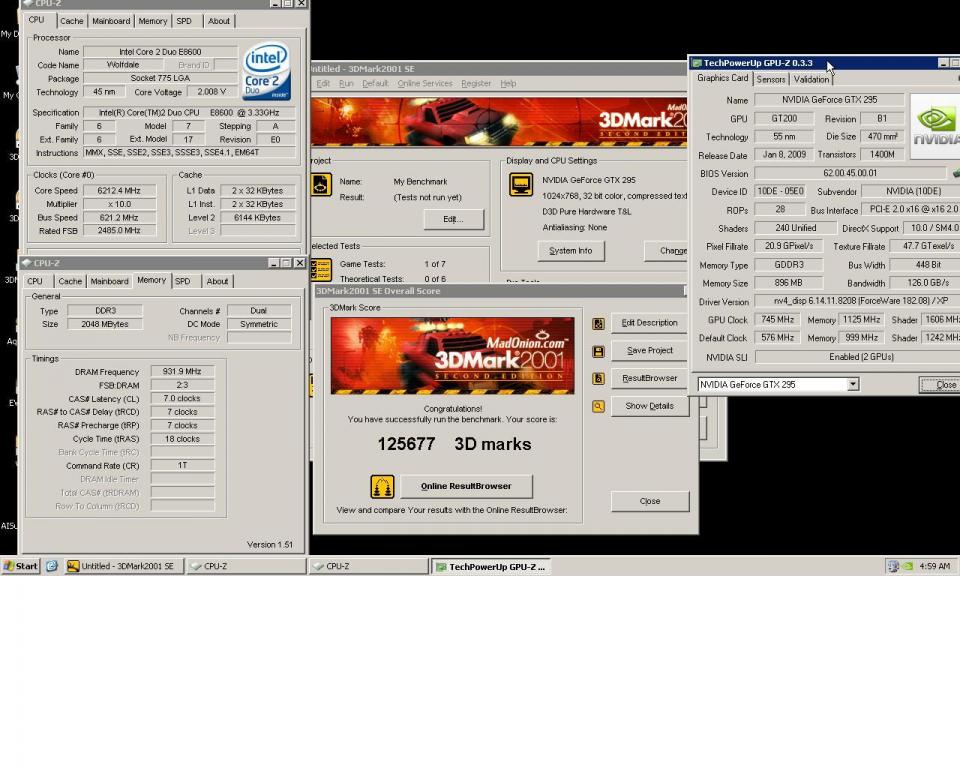Open the Edit menu in 3DMark2001
Viewport: 960px width, 768px height.
point(323,83)
